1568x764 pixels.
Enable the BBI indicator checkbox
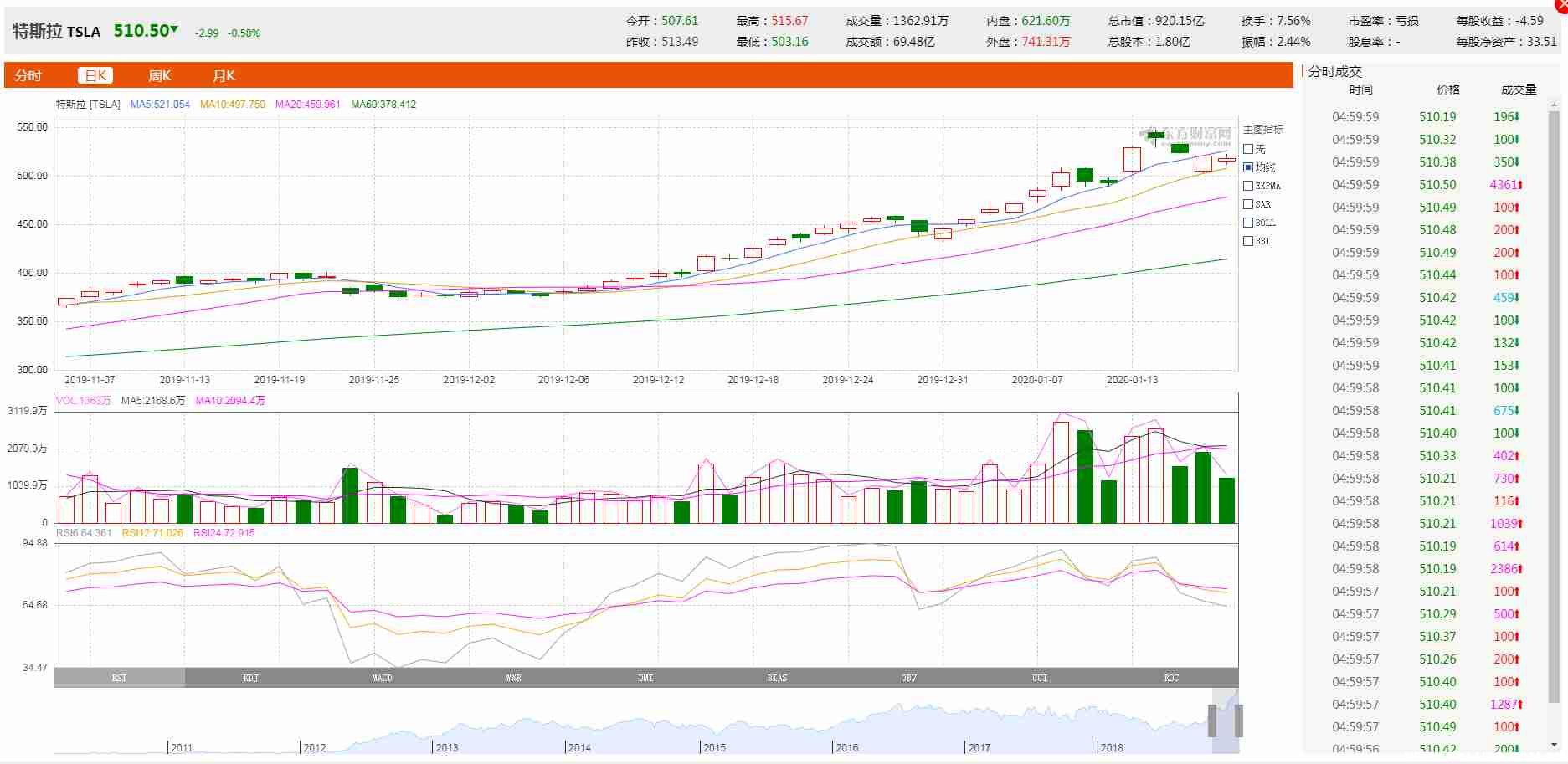[1248, 241]
